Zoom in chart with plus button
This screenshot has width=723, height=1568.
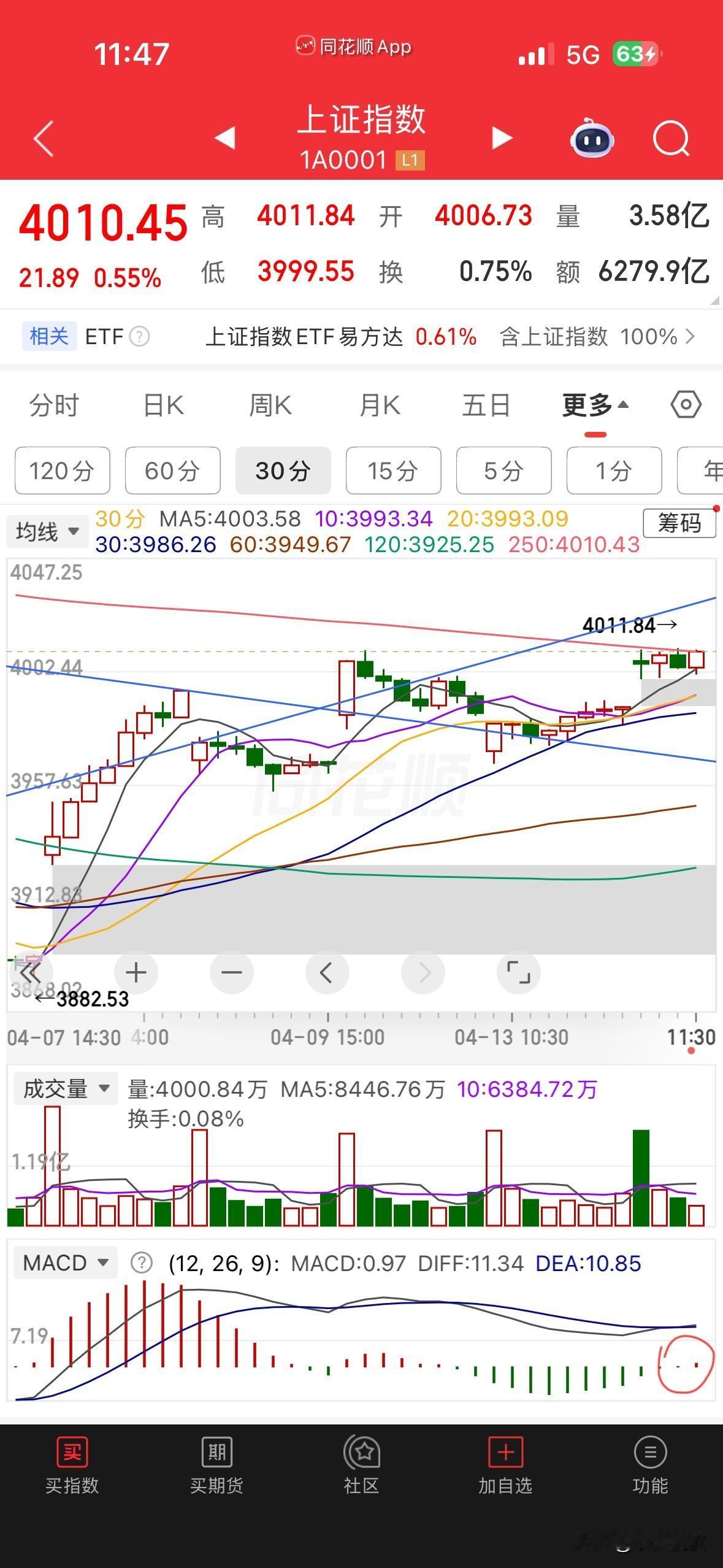(x=136, y=972)
